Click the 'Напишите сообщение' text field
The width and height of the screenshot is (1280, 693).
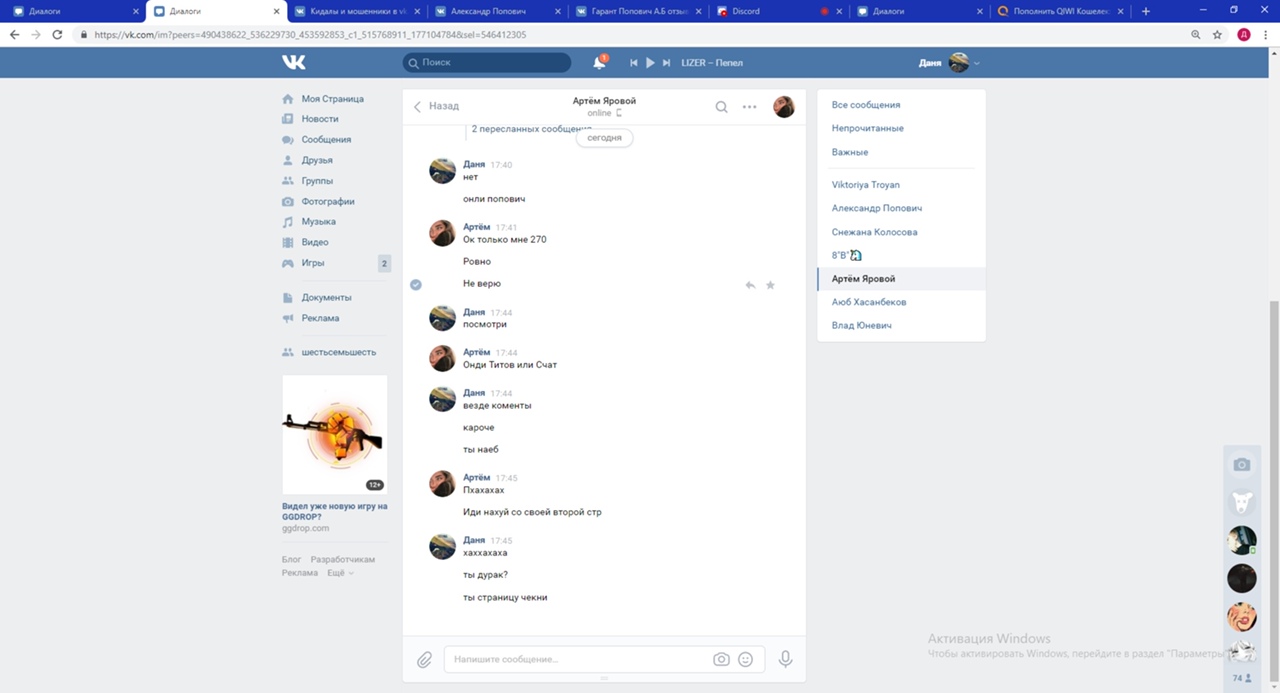pyautogui.click(x=578, y=660)
